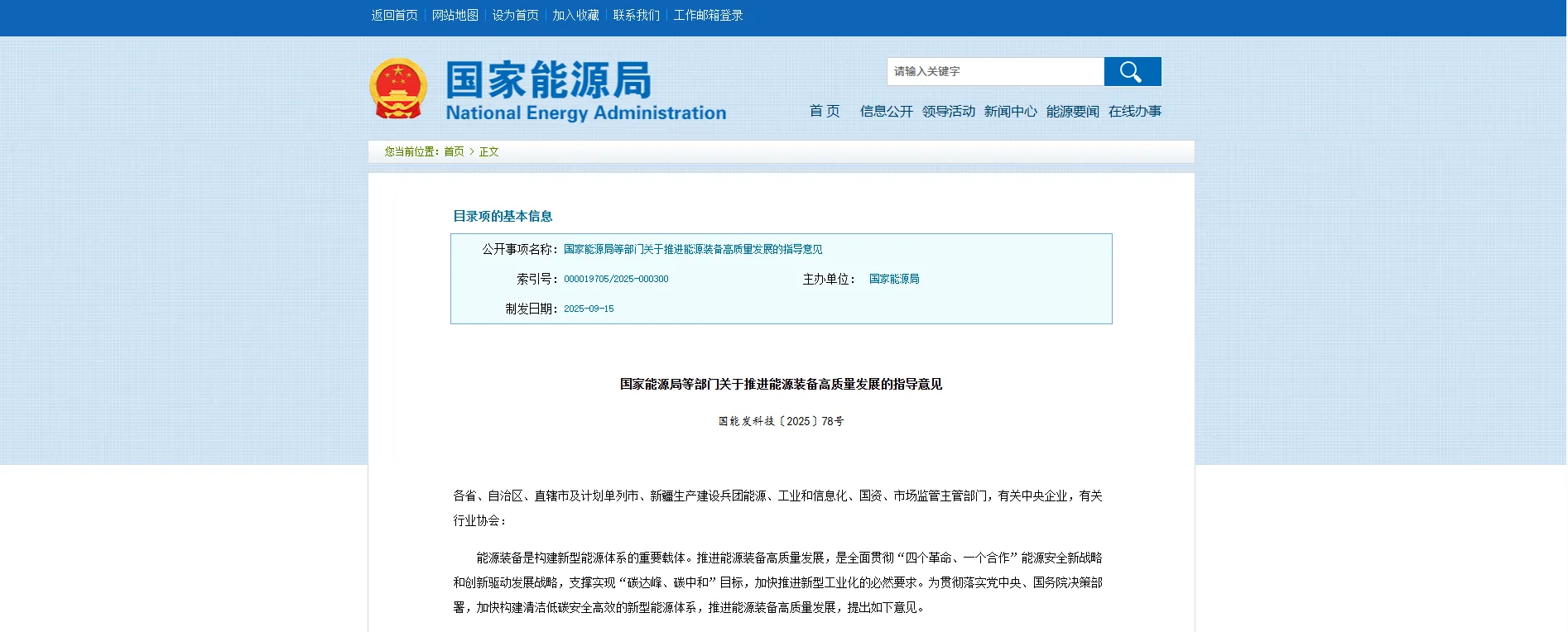
Task: Click the national emblem logo
Action: click(398, 89)
